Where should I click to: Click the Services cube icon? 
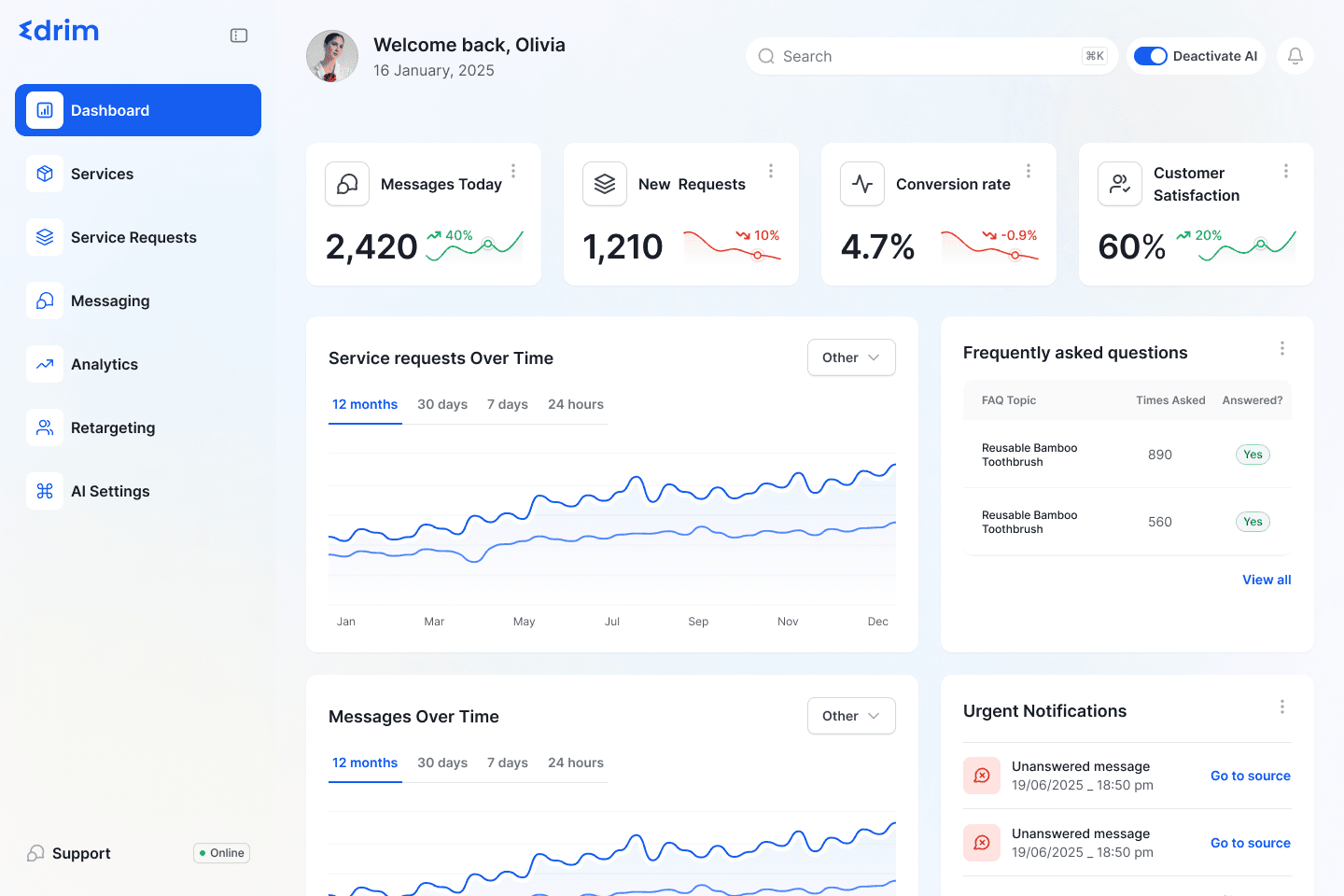coord(45,174)
